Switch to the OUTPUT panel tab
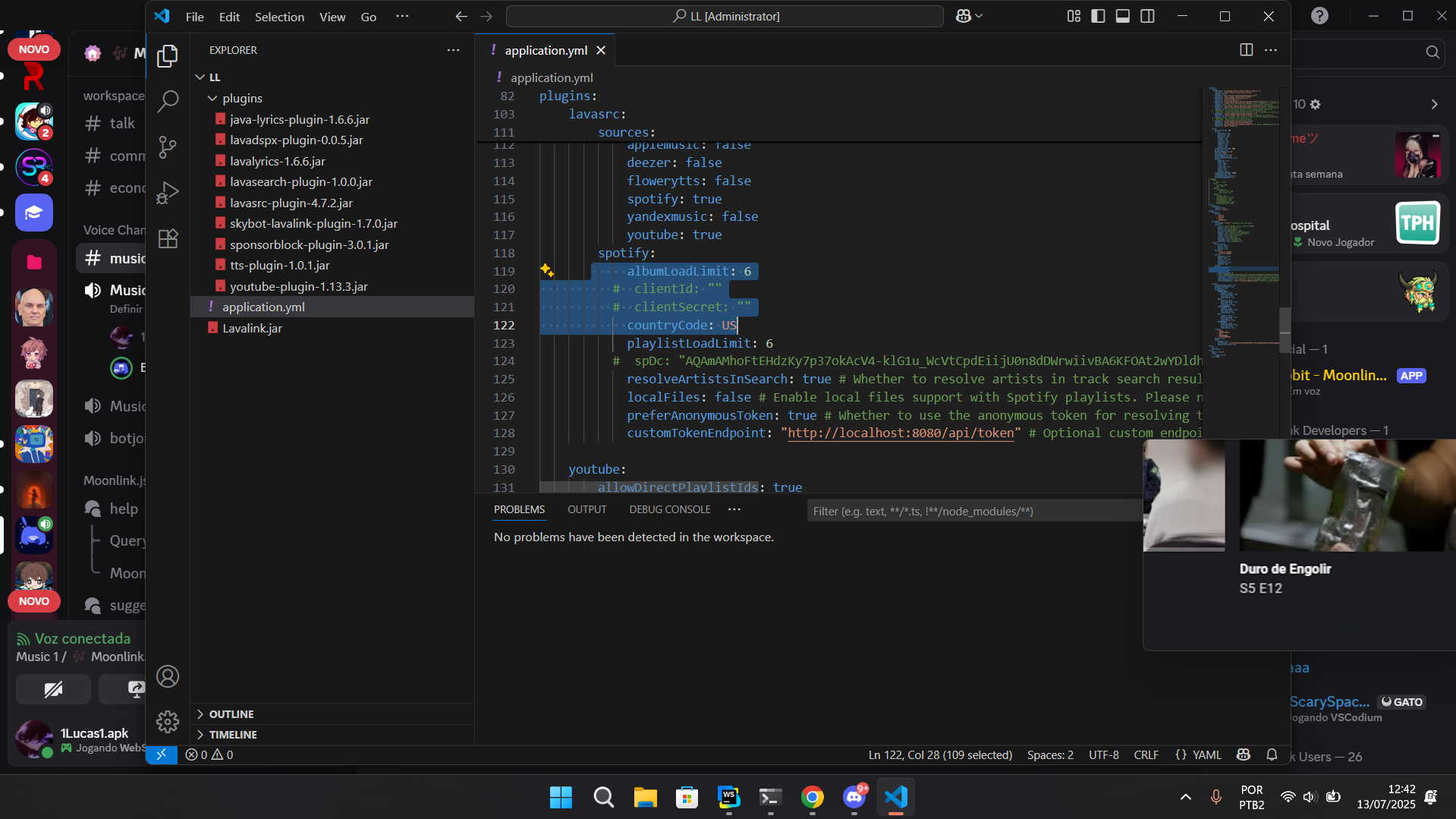This screenshot has height=819, width=1456. [x=586, y=509]
